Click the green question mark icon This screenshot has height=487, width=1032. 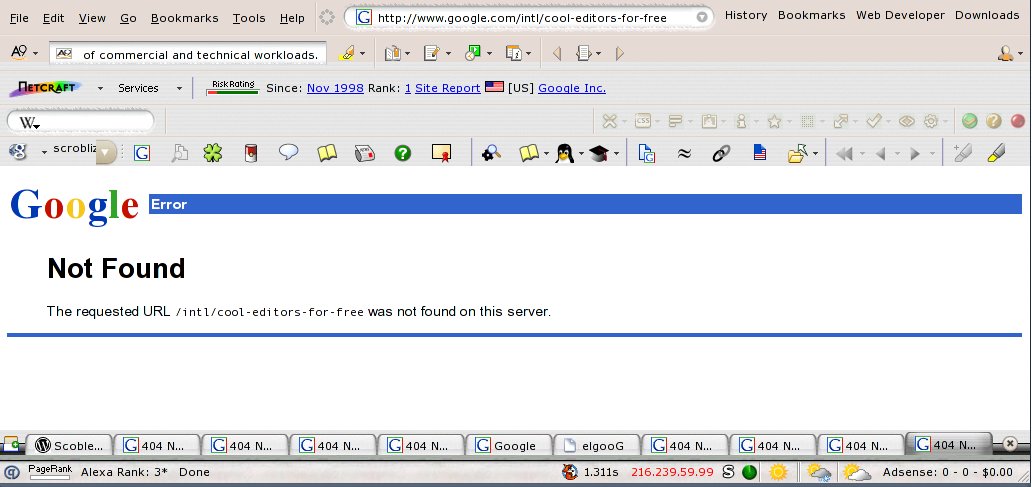tap(402, 153)
